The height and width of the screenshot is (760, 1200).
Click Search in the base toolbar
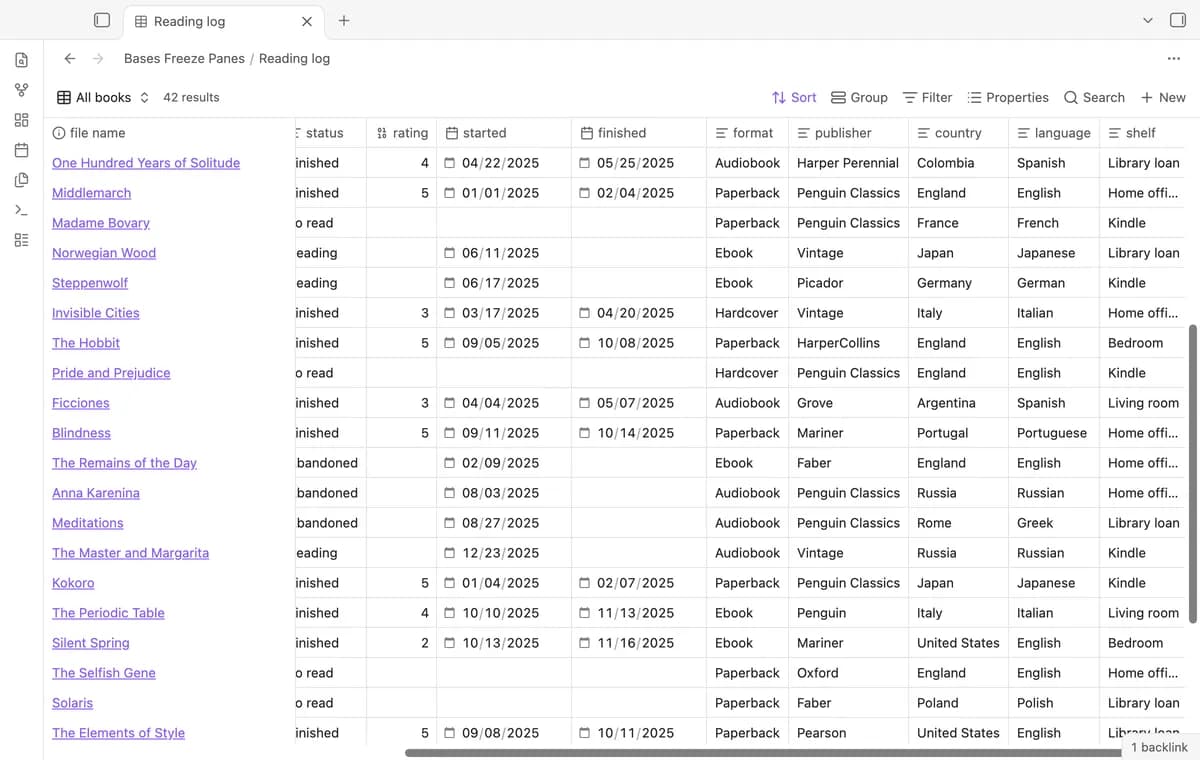tap(1094, 97)
